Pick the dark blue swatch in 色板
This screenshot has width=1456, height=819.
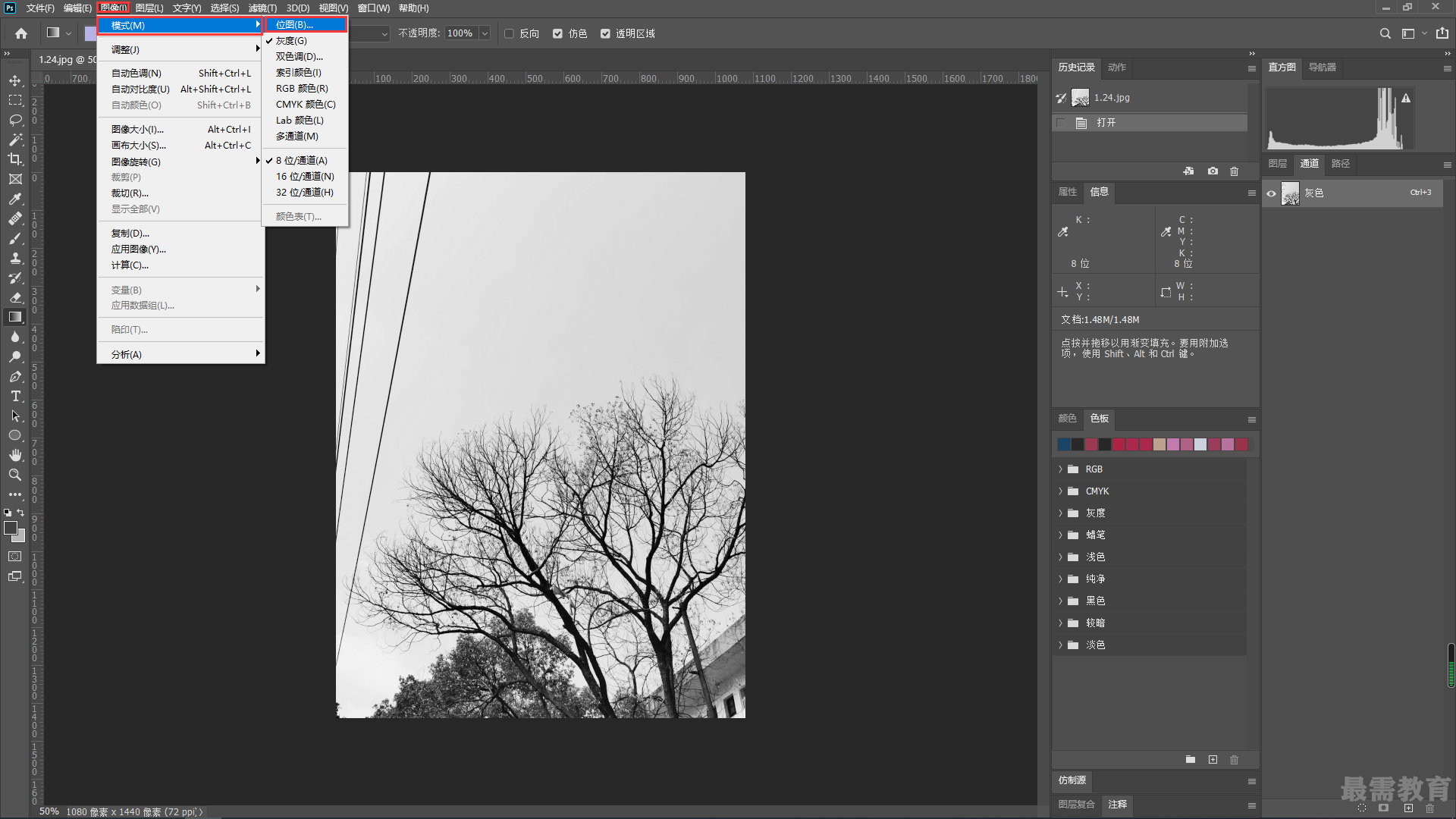pos(1064,444)
